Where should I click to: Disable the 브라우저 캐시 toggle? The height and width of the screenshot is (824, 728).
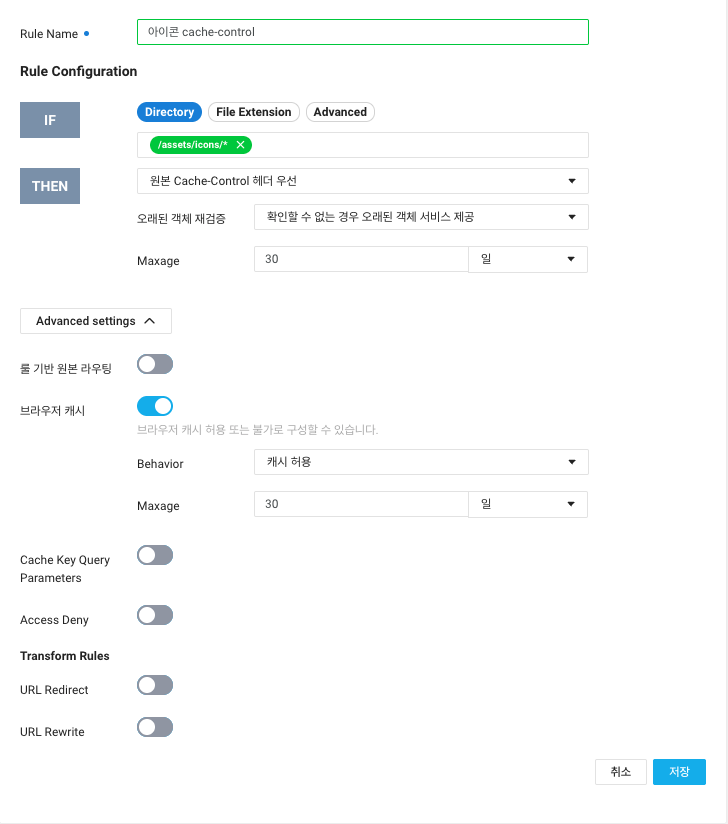[x=154, y=405]
